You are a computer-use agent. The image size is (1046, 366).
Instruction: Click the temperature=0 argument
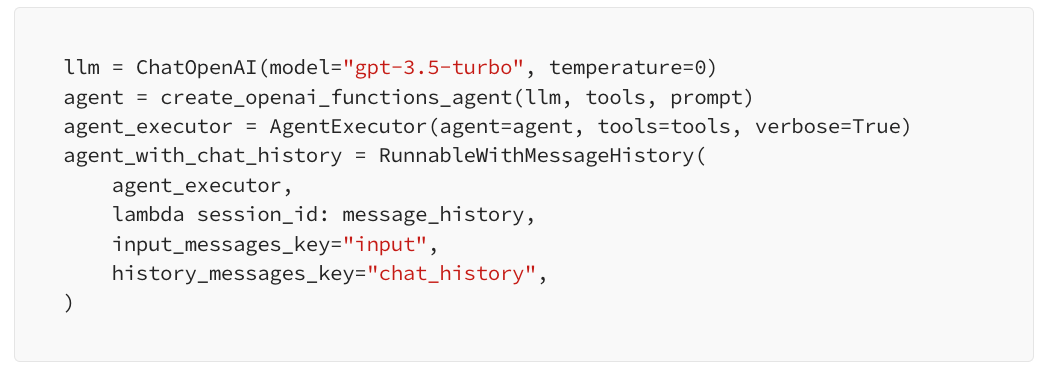626,68
